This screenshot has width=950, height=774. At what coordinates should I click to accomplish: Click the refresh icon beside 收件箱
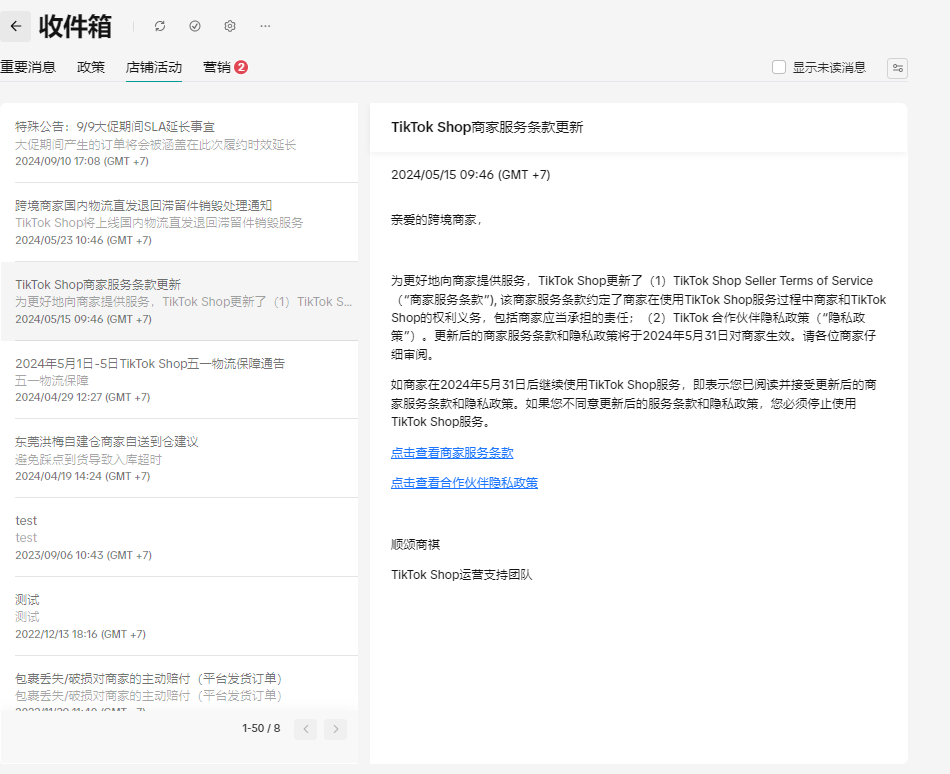(x=160, y=26)
